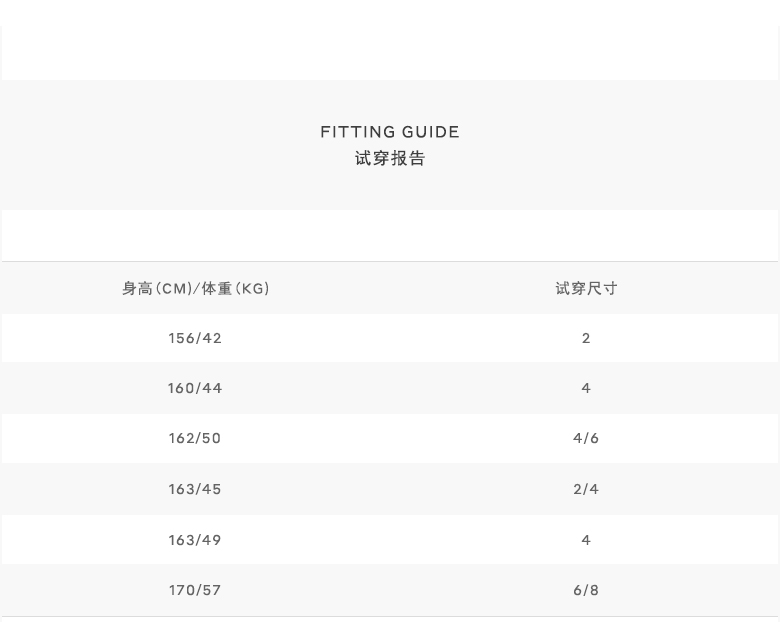Image resolution: width=780 pixels, height=622 pixels.
Task: Click size 4 in the 163/49 row
Action: click(586, 540)
